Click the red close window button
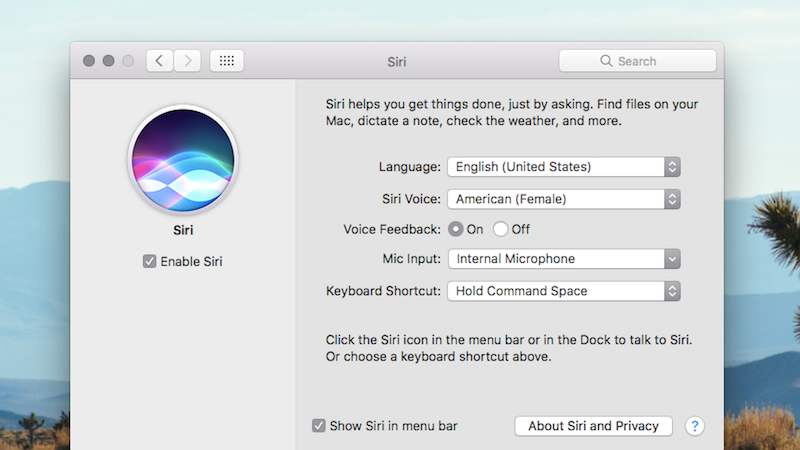 coord(89,61)
